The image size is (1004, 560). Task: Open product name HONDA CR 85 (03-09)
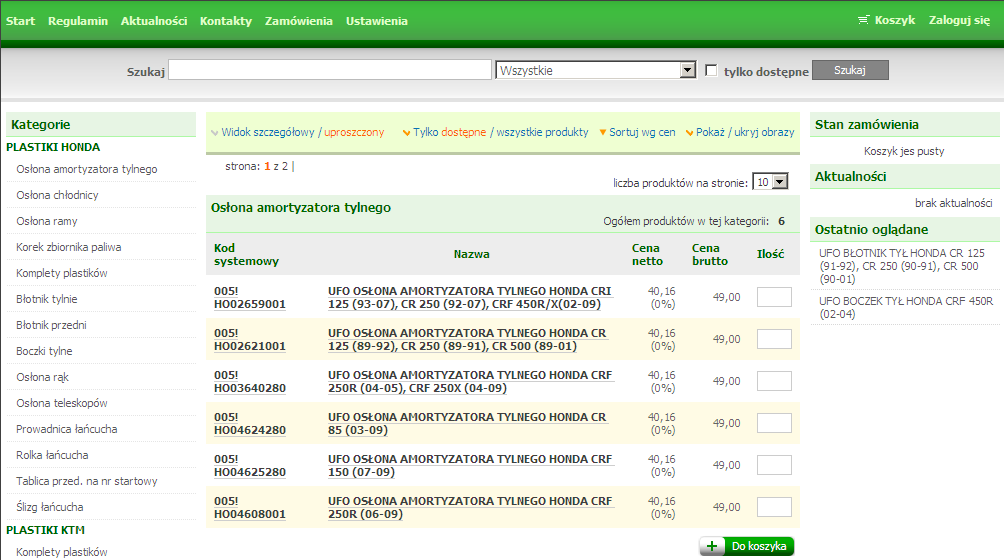tap(467, 424)
